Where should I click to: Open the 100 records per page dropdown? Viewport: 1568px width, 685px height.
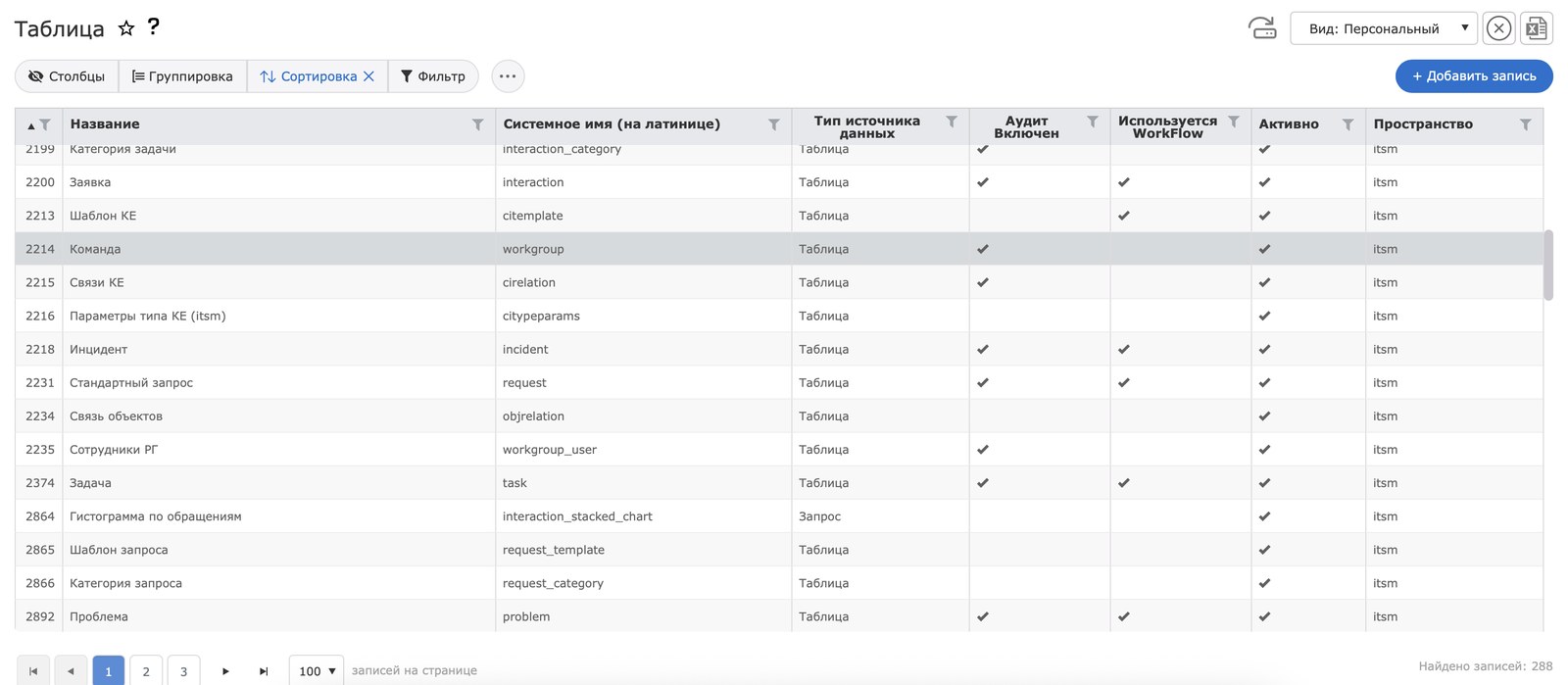[x=317, y=670]
